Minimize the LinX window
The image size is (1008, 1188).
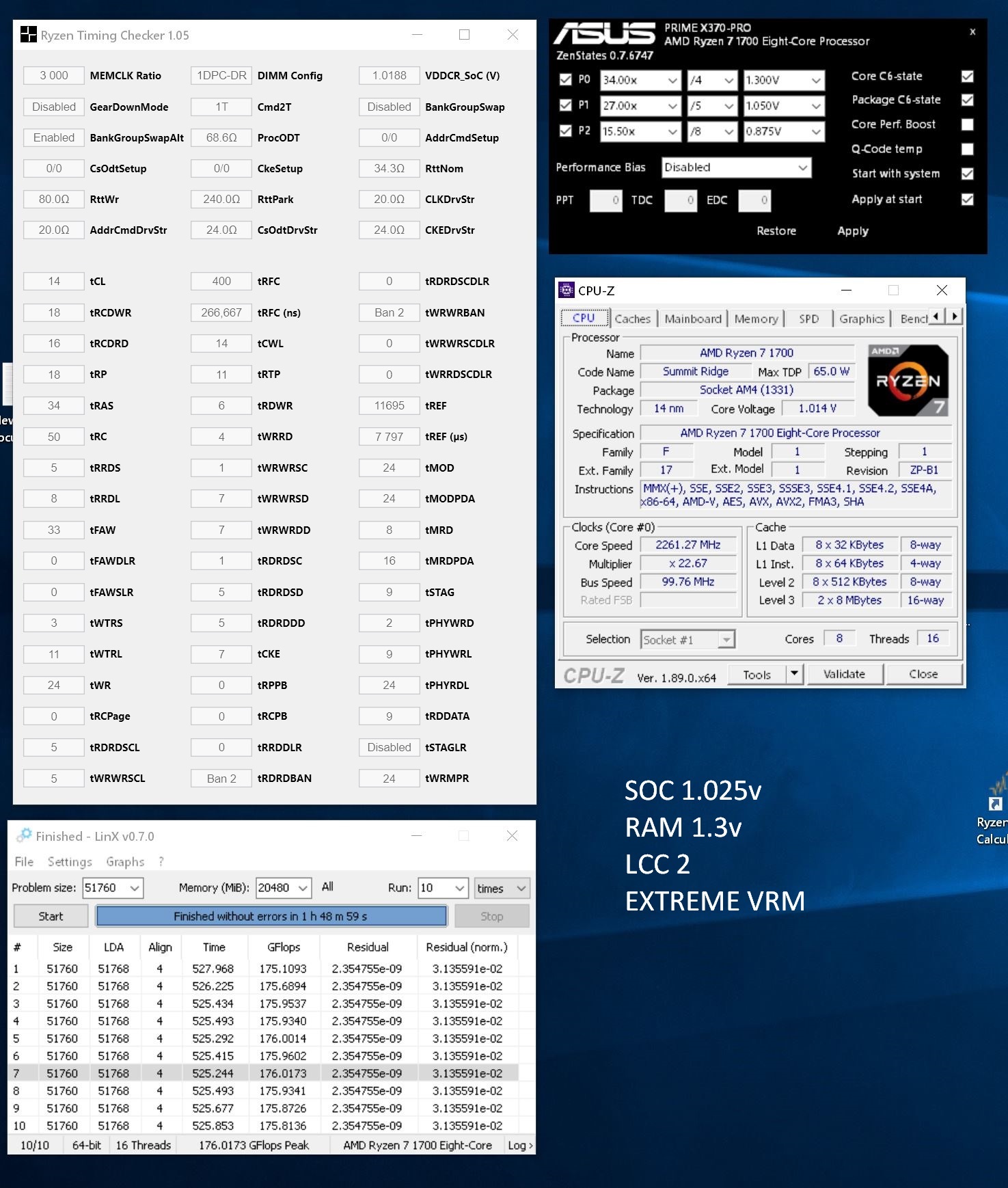pyautogui.click(x=416, y=835)
